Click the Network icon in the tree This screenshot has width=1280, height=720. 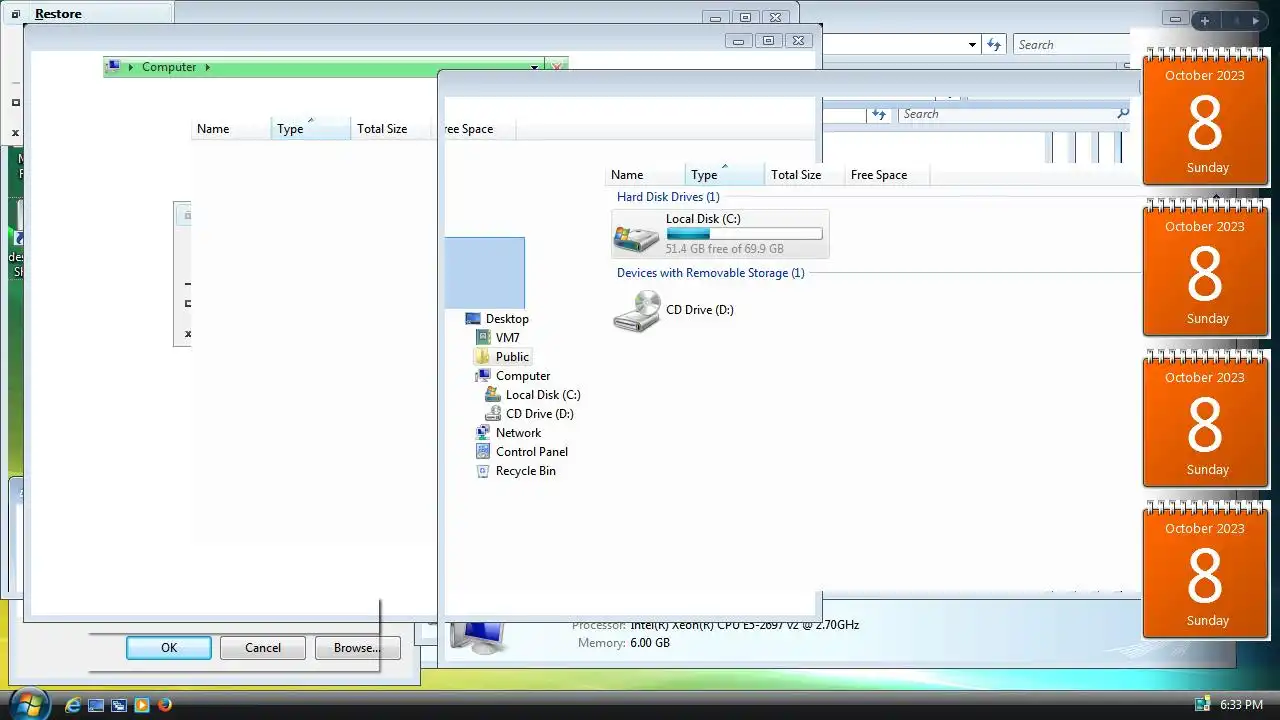tap(483, 433)
